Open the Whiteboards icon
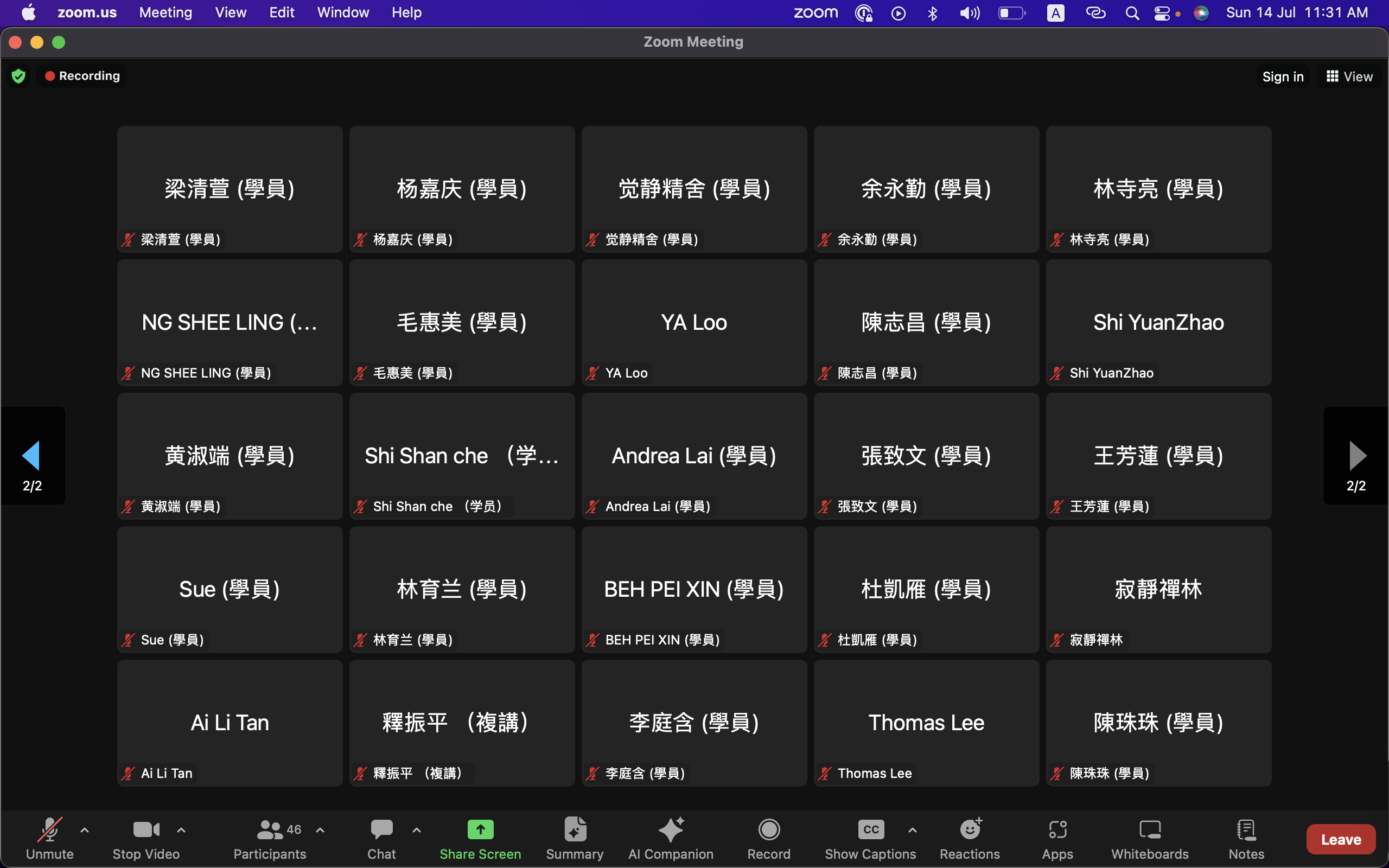The width and height of the screenshot is (1389, 868). tap(1150, 830)
